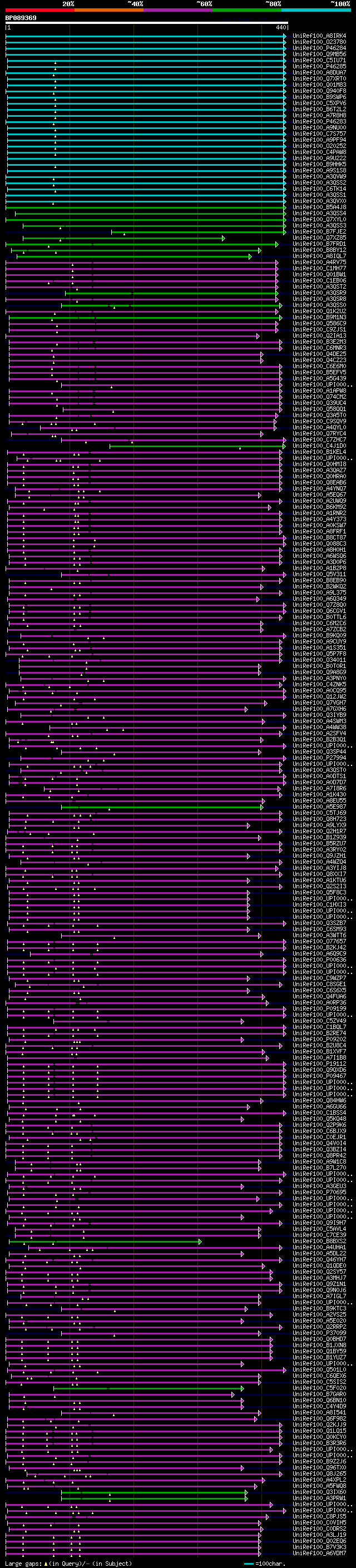Select hit label UniRef100_B1KEL4
Viewport: 356px width, 1568px height.
click(x=319, y=452)
